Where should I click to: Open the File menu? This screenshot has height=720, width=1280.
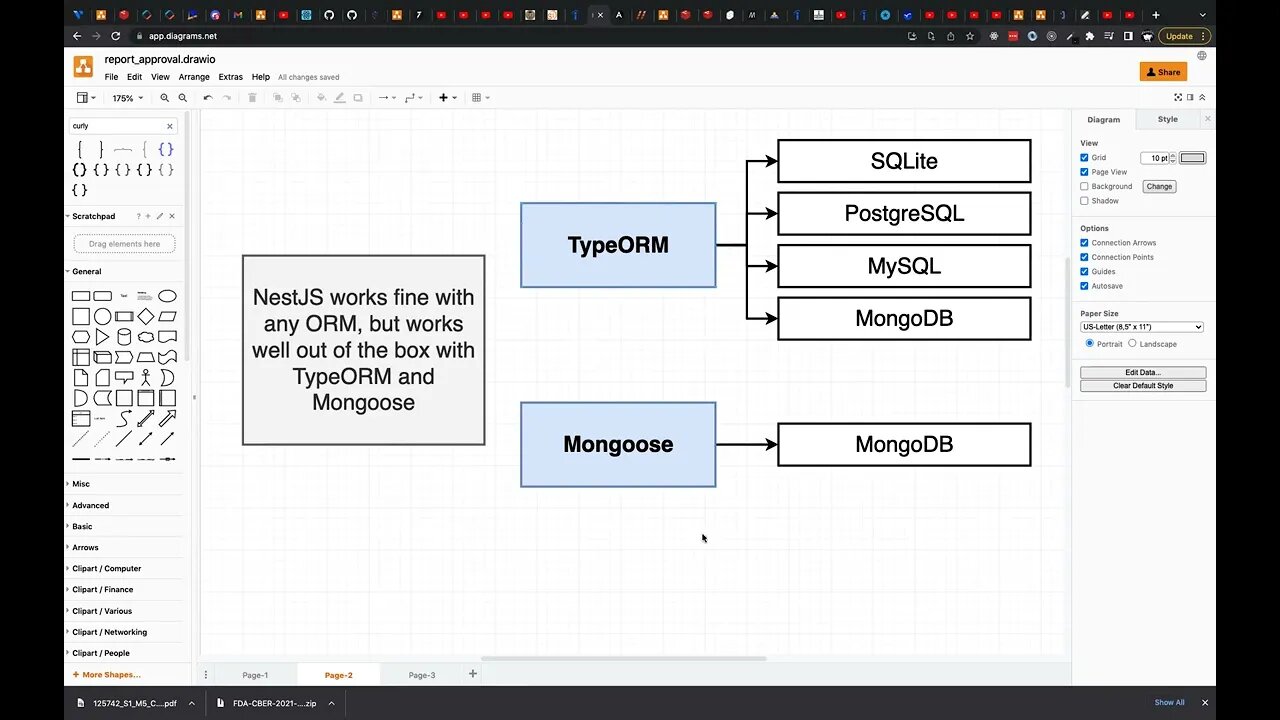tap(111, 77)
